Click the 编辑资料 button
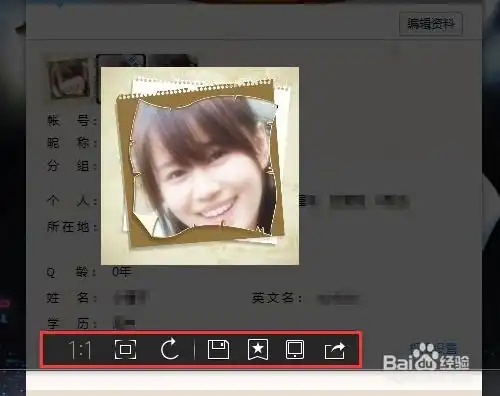The image size is (500, 396). [431, 24]
